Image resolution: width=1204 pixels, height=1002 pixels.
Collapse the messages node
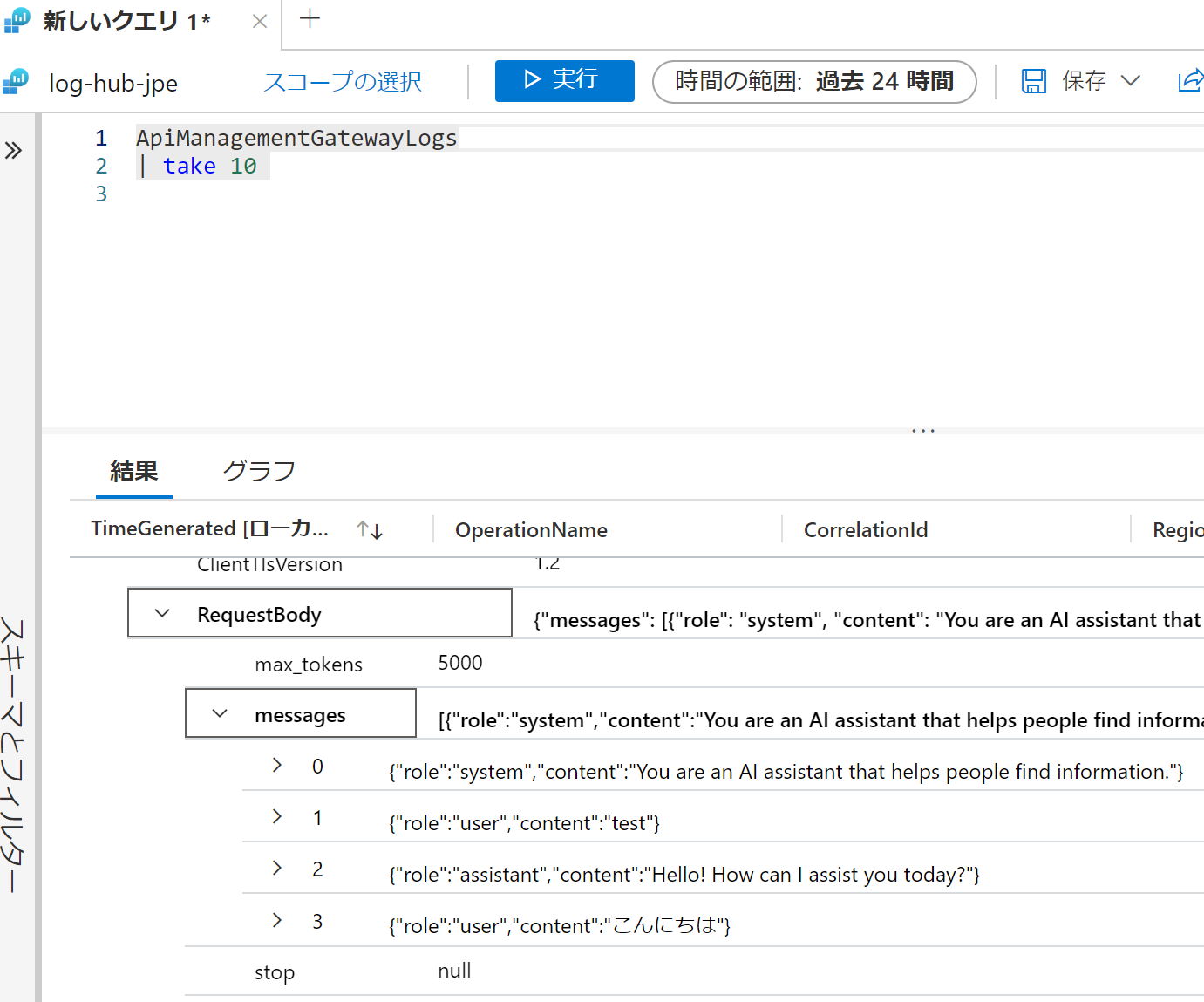coord(220,713)
